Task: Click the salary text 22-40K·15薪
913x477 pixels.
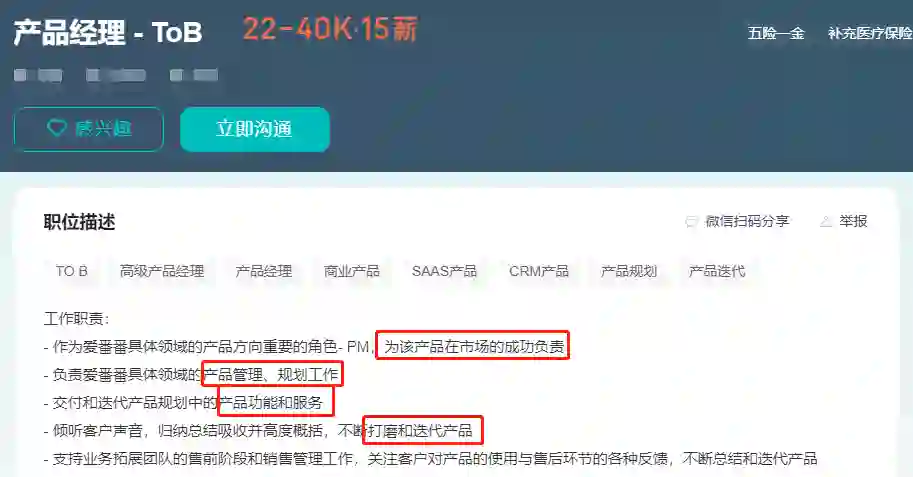Action: pos(330,29)
